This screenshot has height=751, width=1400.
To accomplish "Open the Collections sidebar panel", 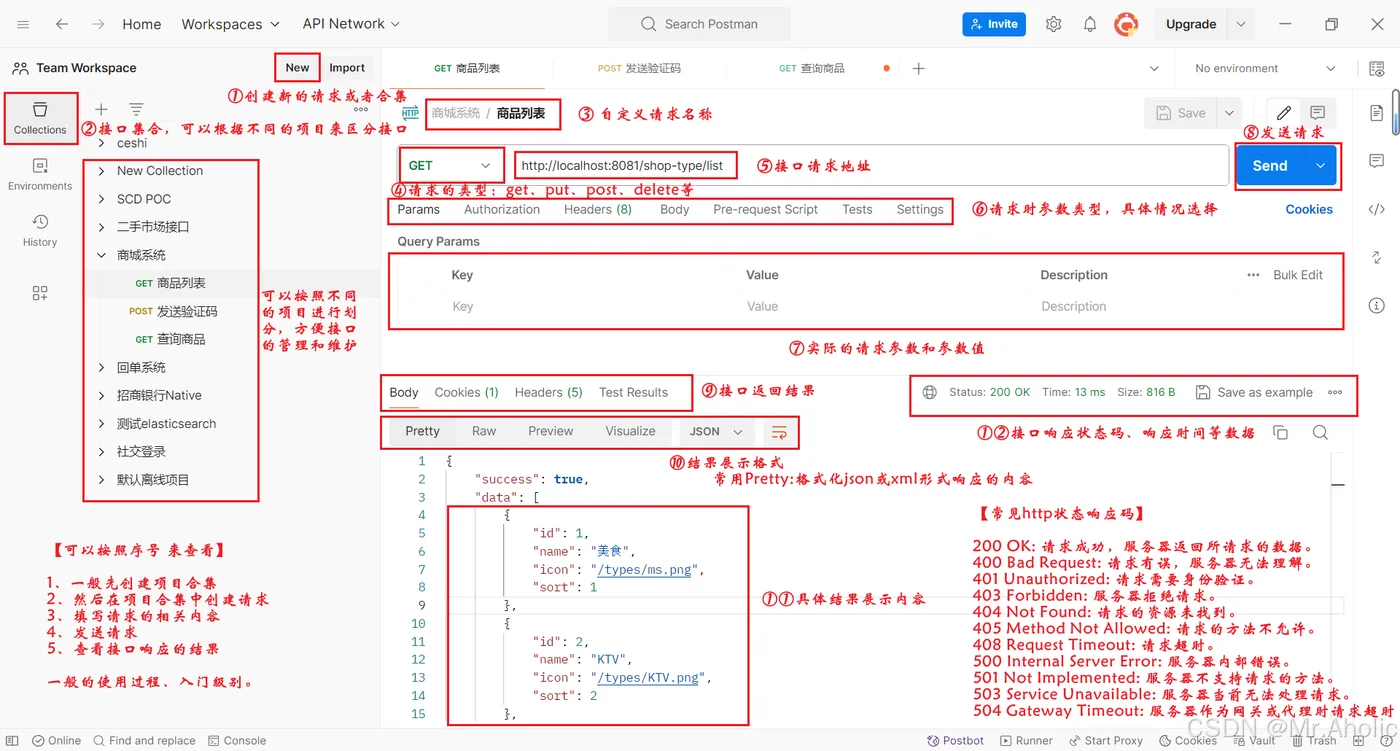I will (40, 118).
